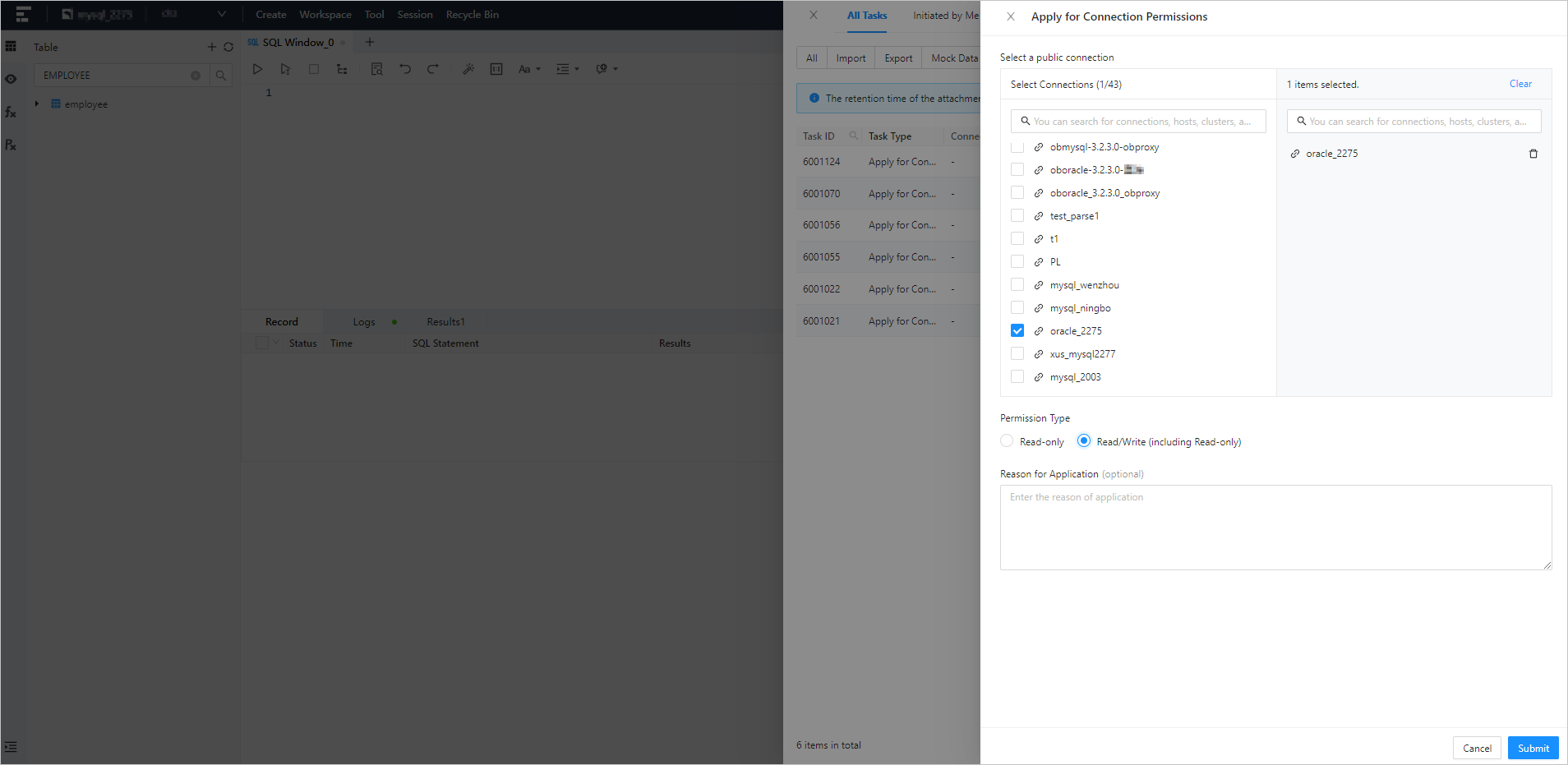Format the SQL using the magic wand icon
1568x765 pixels.
pyautogui.click(x=468, y=69)
